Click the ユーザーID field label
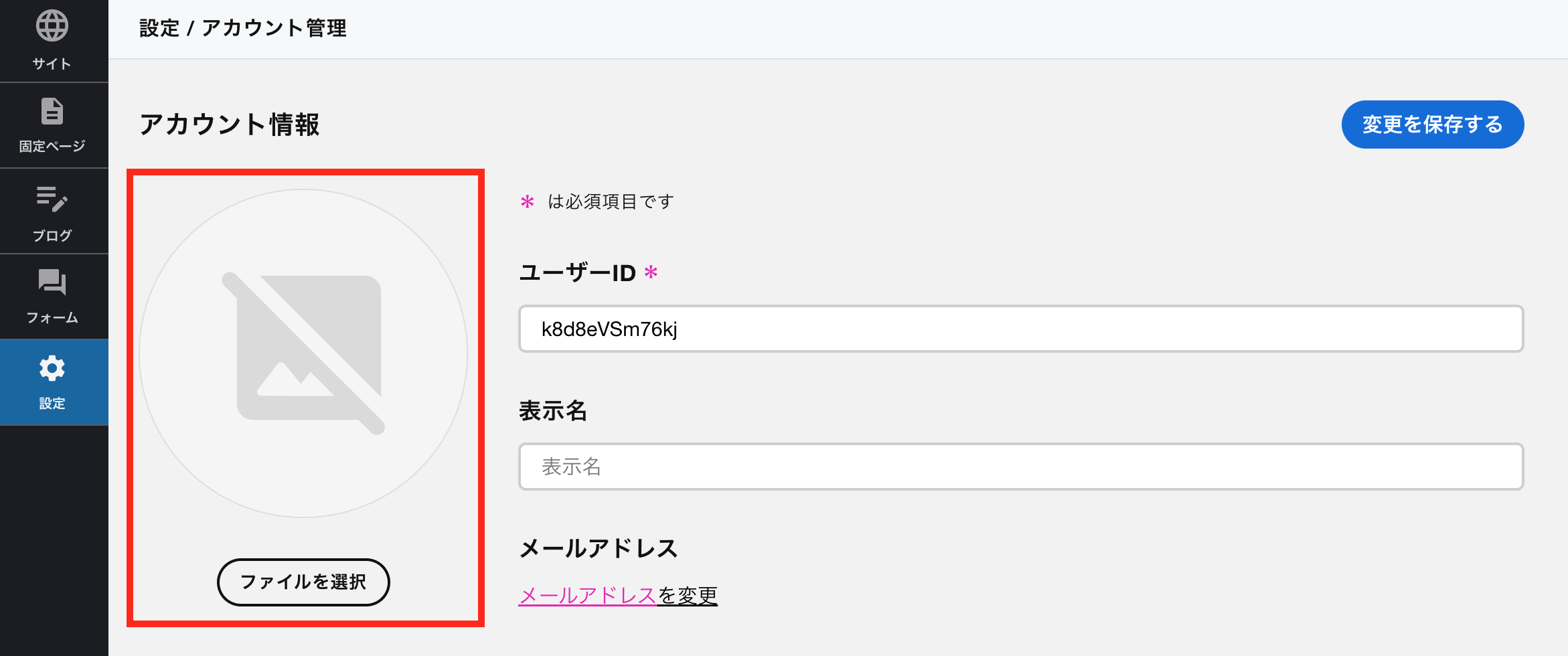 click(x=577, y=273)
